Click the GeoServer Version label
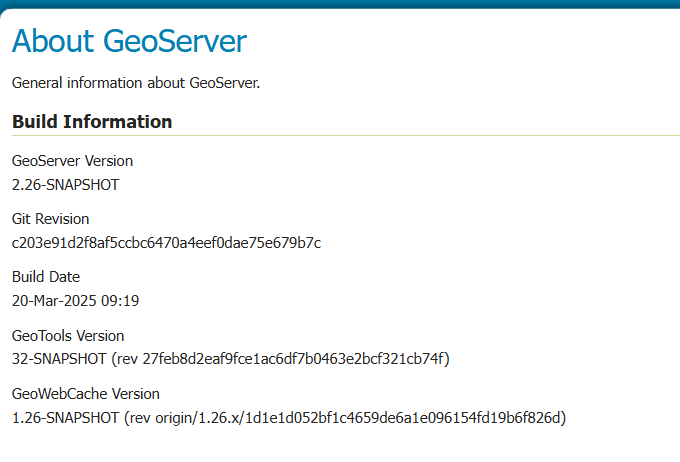 [x=72, y=161]
